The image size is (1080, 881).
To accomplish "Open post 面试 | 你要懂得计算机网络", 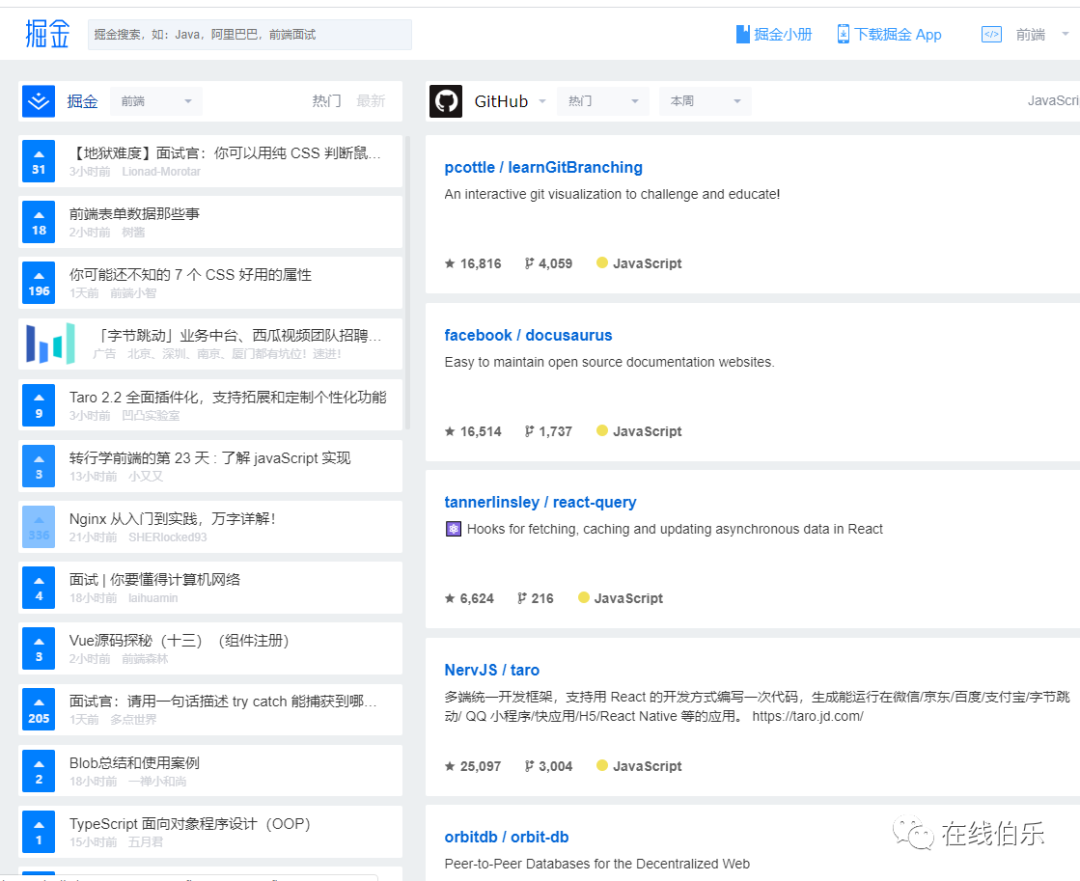I will tap(155, 579).
